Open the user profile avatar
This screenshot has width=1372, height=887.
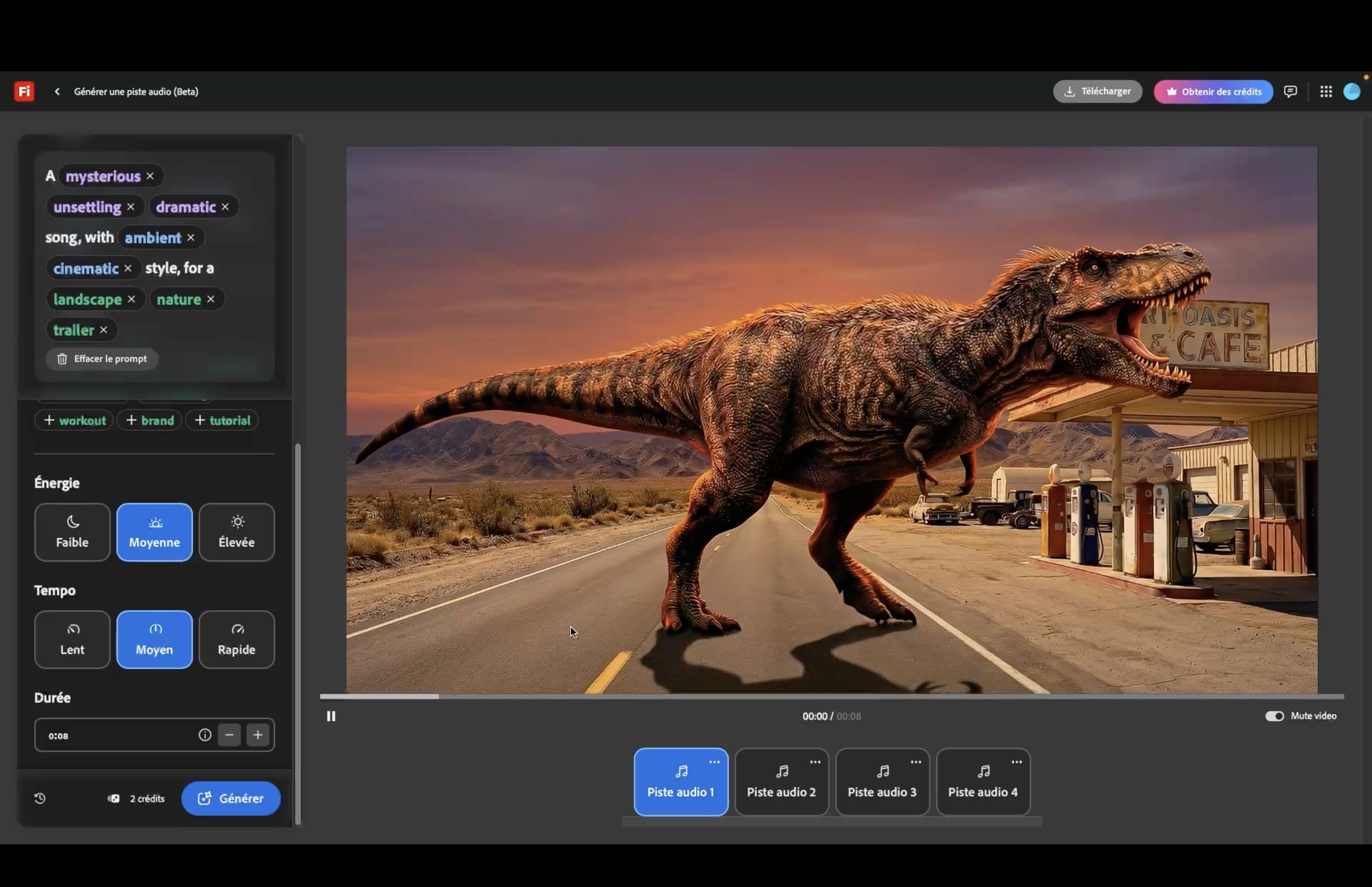1352,91
